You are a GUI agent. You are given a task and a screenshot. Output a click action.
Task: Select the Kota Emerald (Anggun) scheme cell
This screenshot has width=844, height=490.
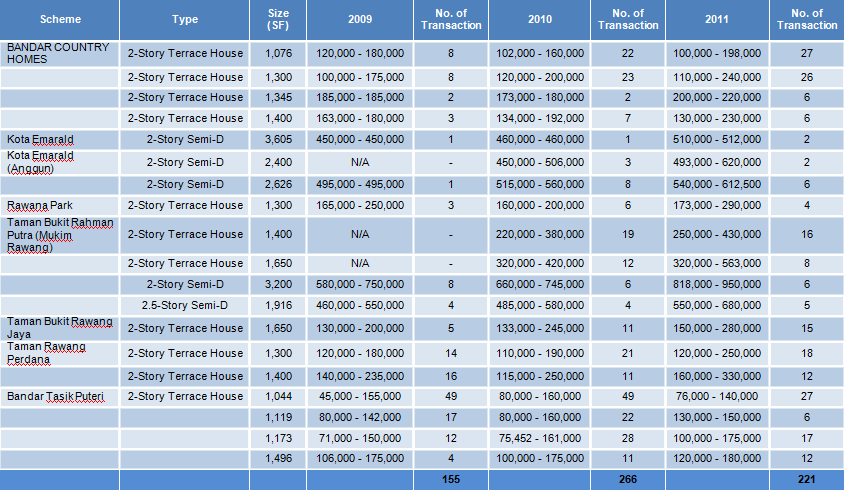[60, 162]
